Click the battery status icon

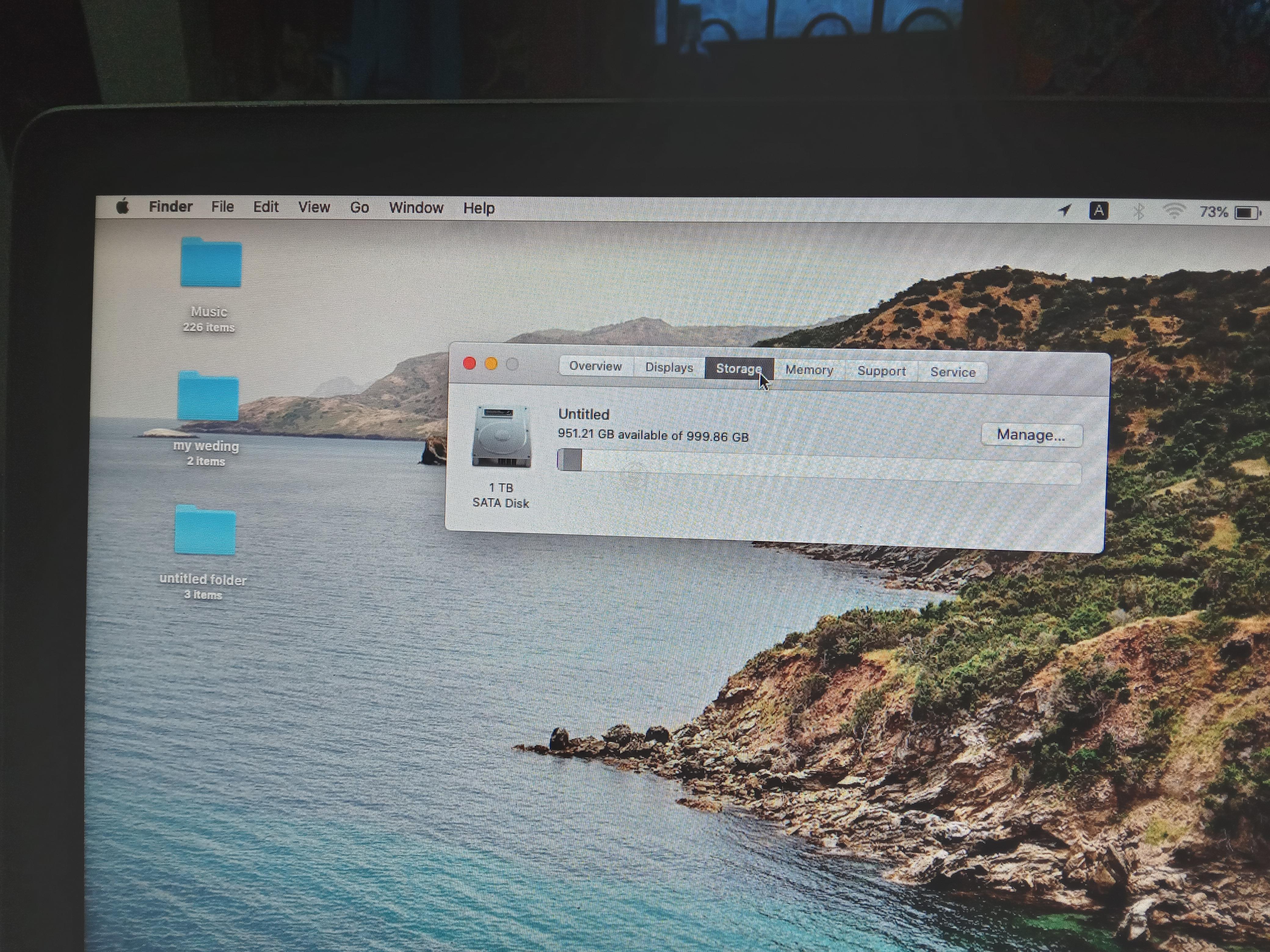1247,213
